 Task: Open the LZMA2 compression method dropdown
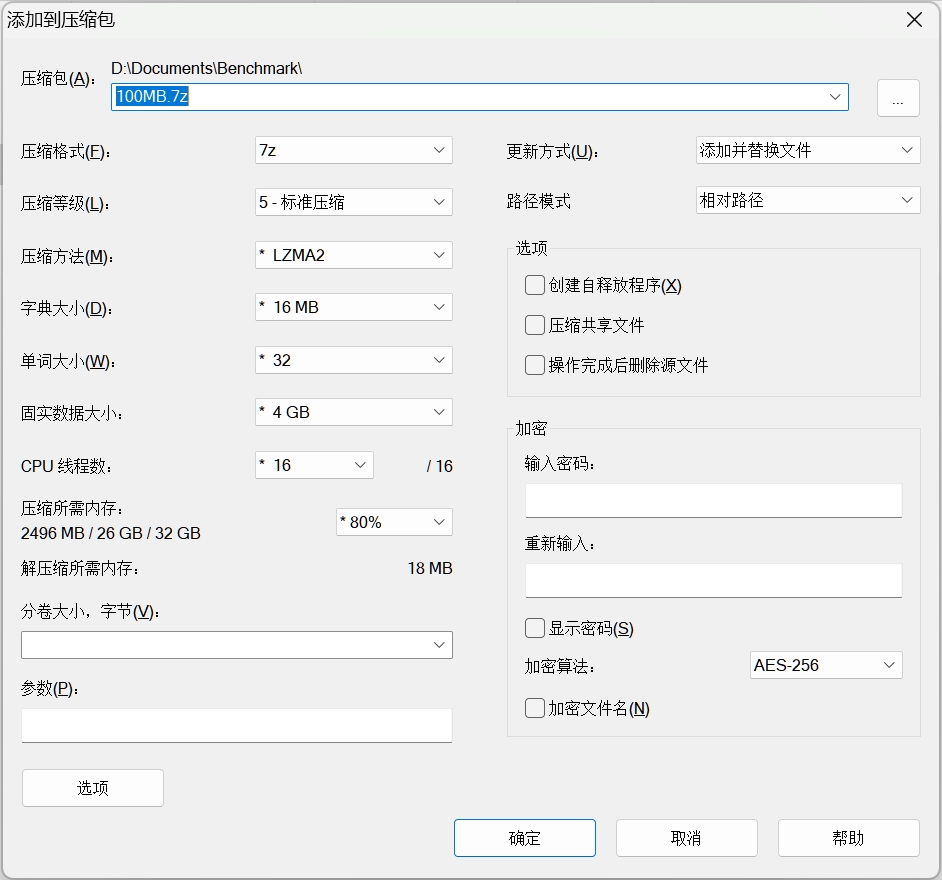coord(353,255)
